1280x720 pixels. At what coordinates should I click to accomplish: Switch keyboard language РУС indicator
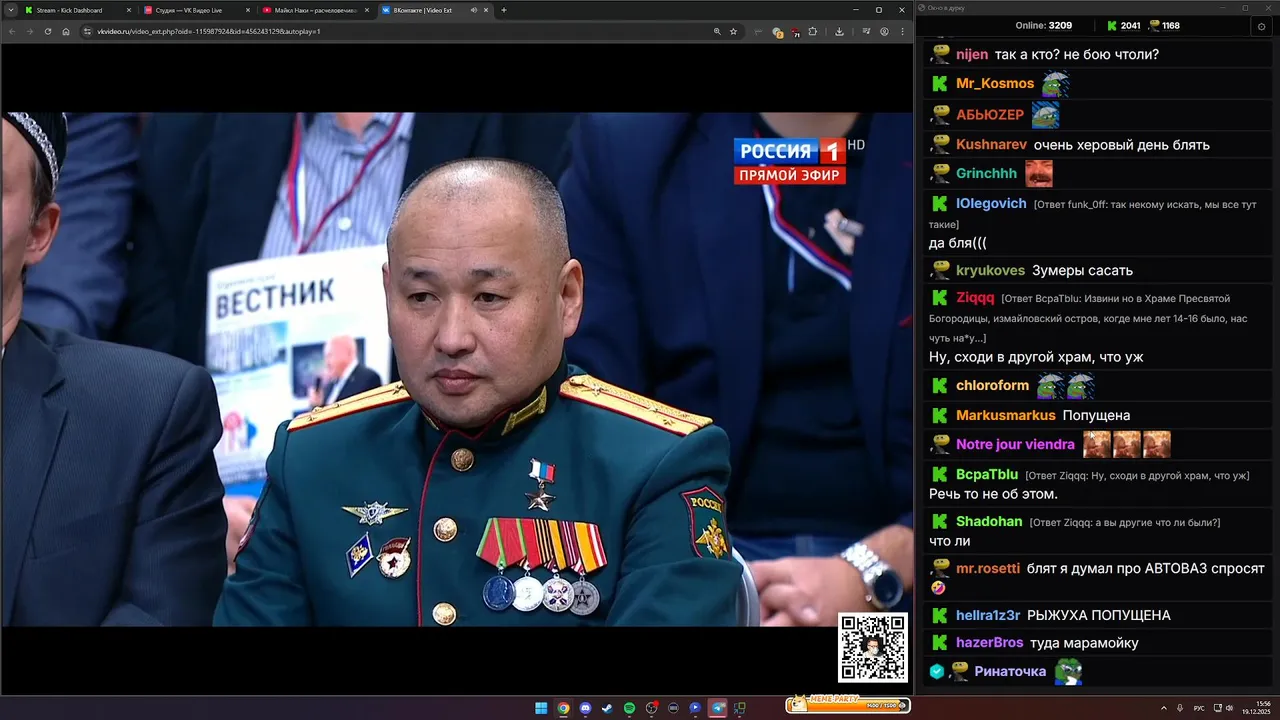click(x=1199, y=708)
